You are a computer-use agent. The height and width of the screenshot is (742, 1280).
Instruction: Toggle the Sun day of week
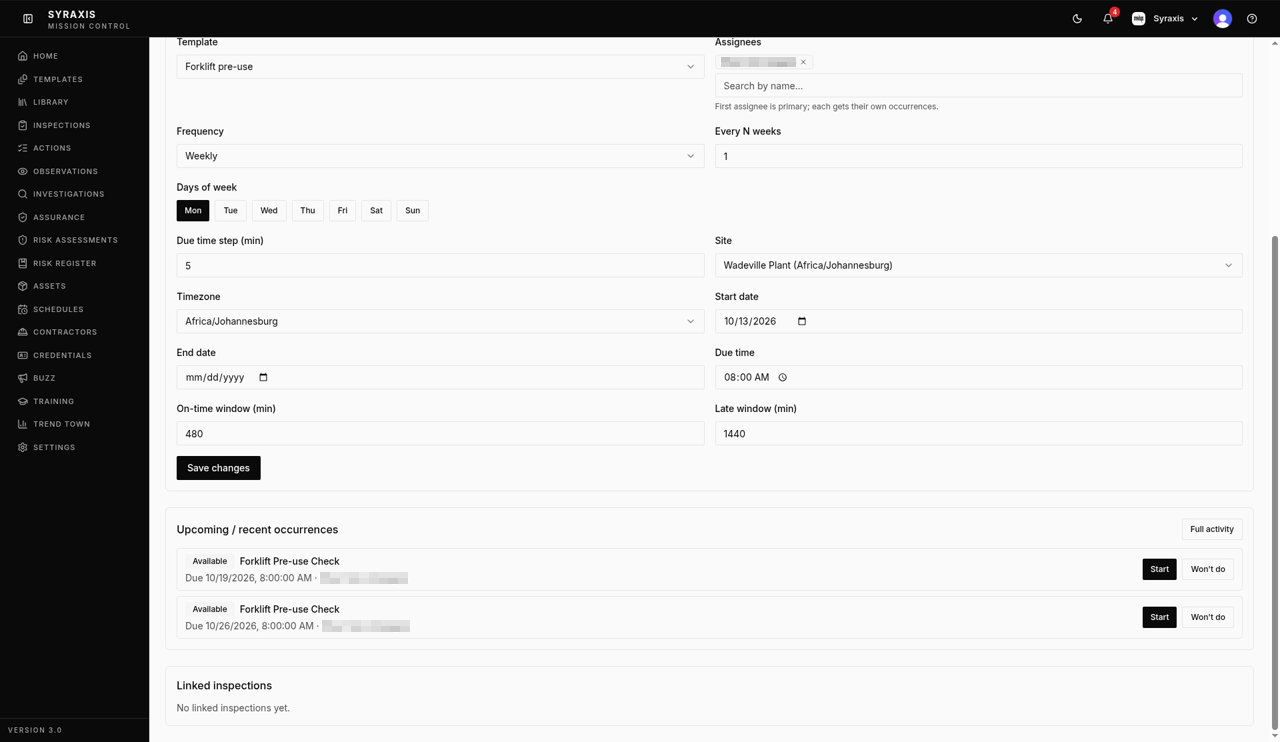[412, 210]
